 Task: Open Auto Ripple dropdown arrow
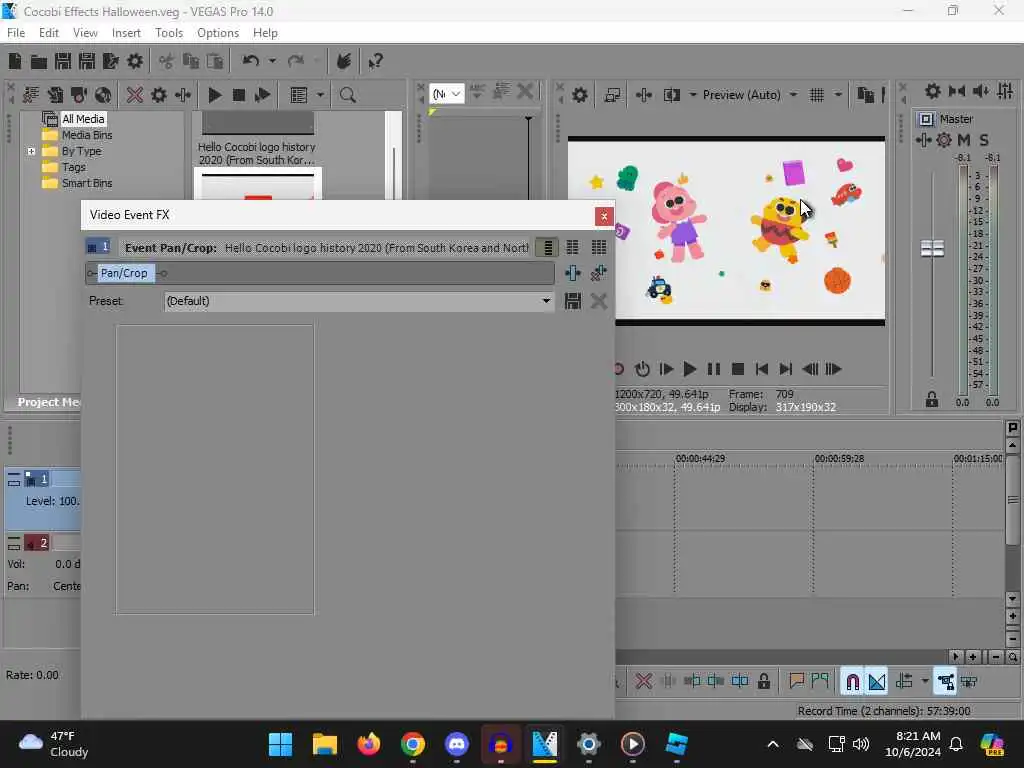(x=925, y=681)
